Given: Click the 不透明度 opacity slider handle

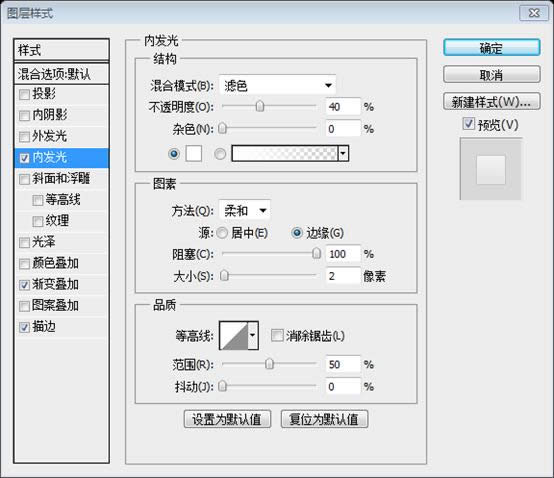Looking at the screenshot, I should coord(260,106).
